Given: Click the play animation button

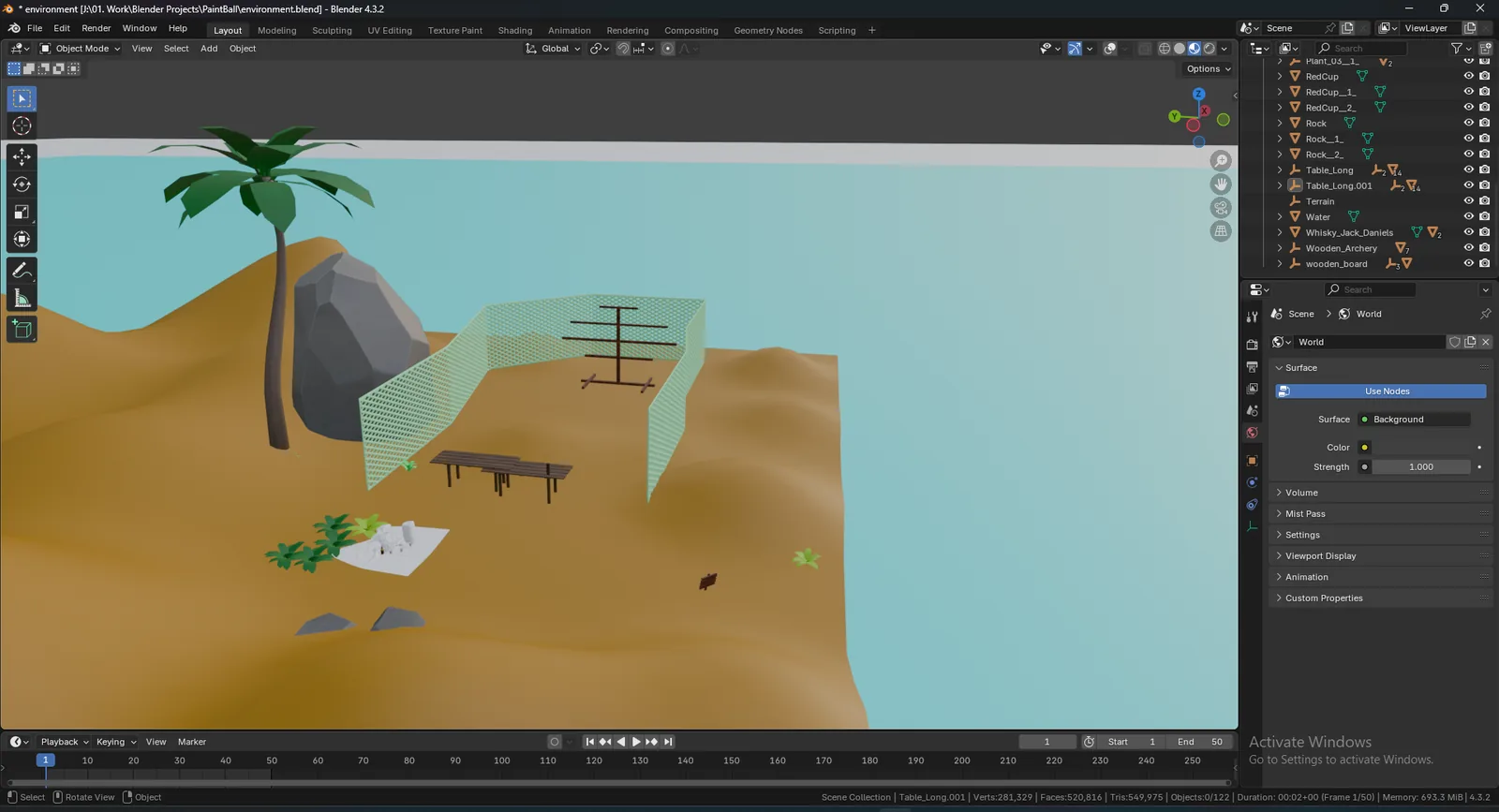Looking at the screenshot, I should 636,742.
